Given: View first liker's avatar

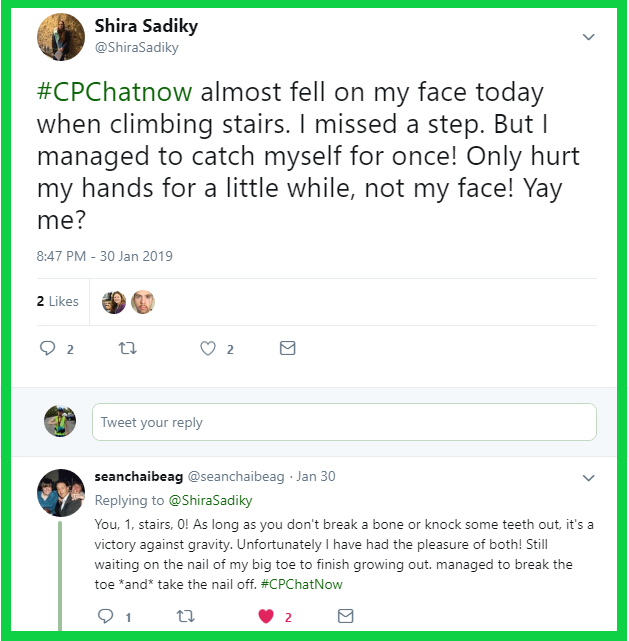Looking at the screenshot, I should coord(114,301).
